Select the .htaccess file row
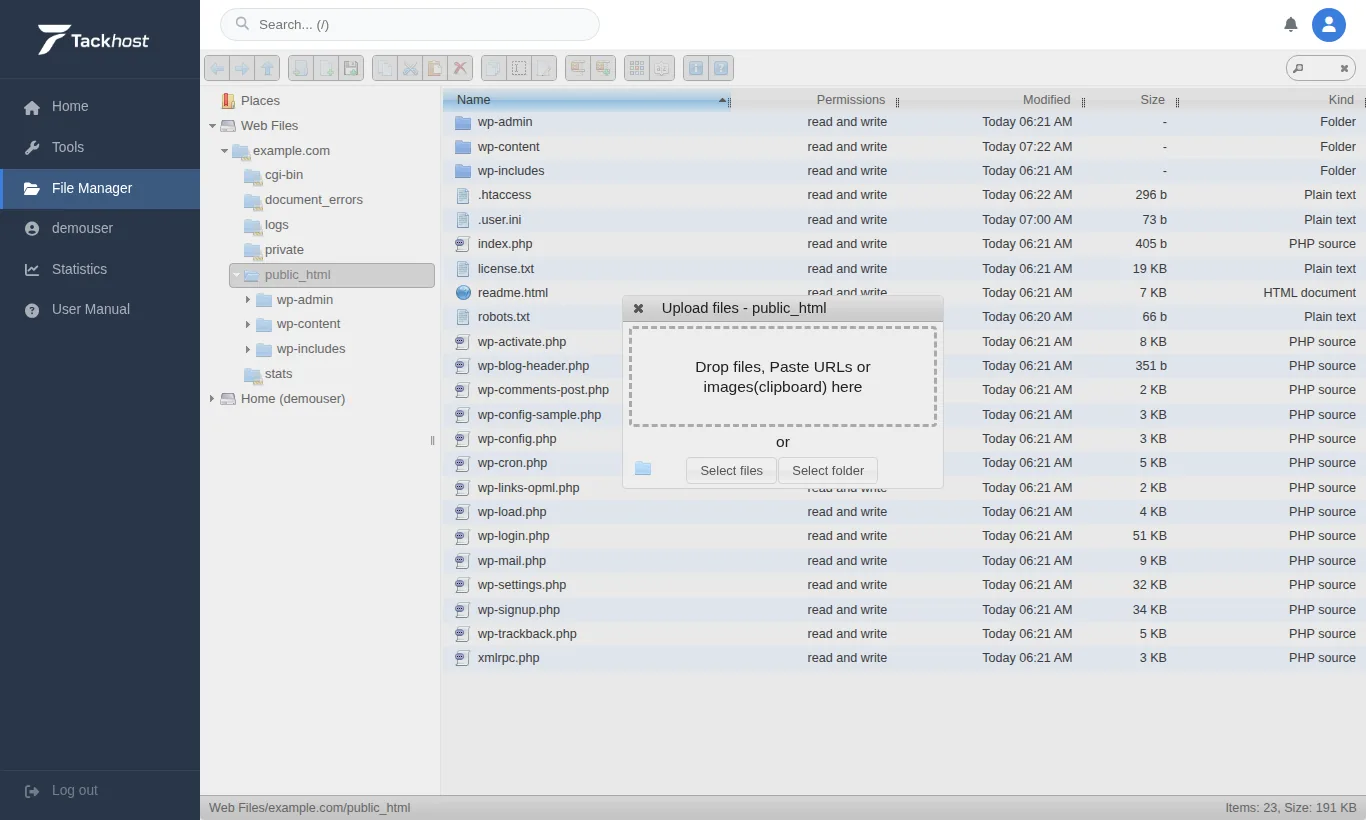This screenshot has height=820, width=1366. (904, 195)
